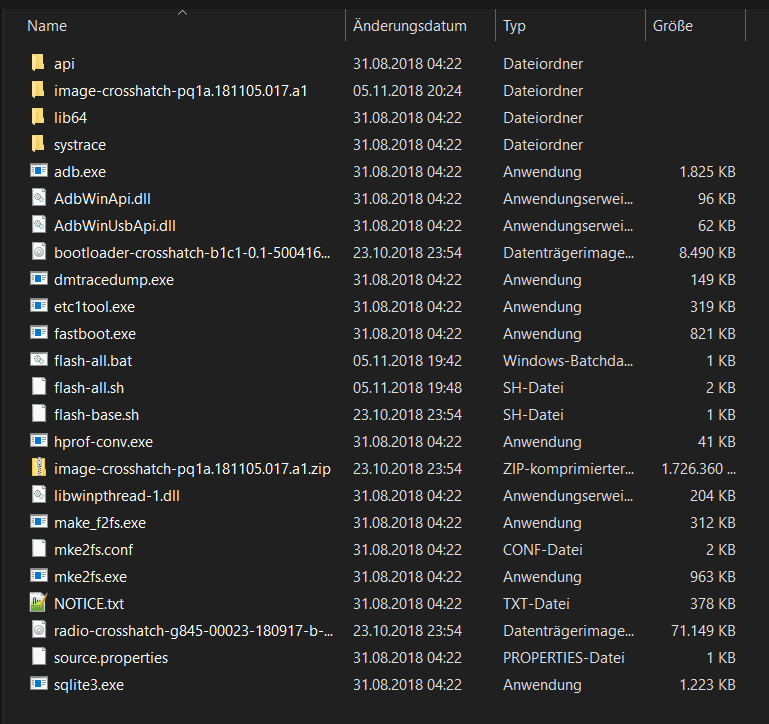Click the Größe column header

[673, 26]
